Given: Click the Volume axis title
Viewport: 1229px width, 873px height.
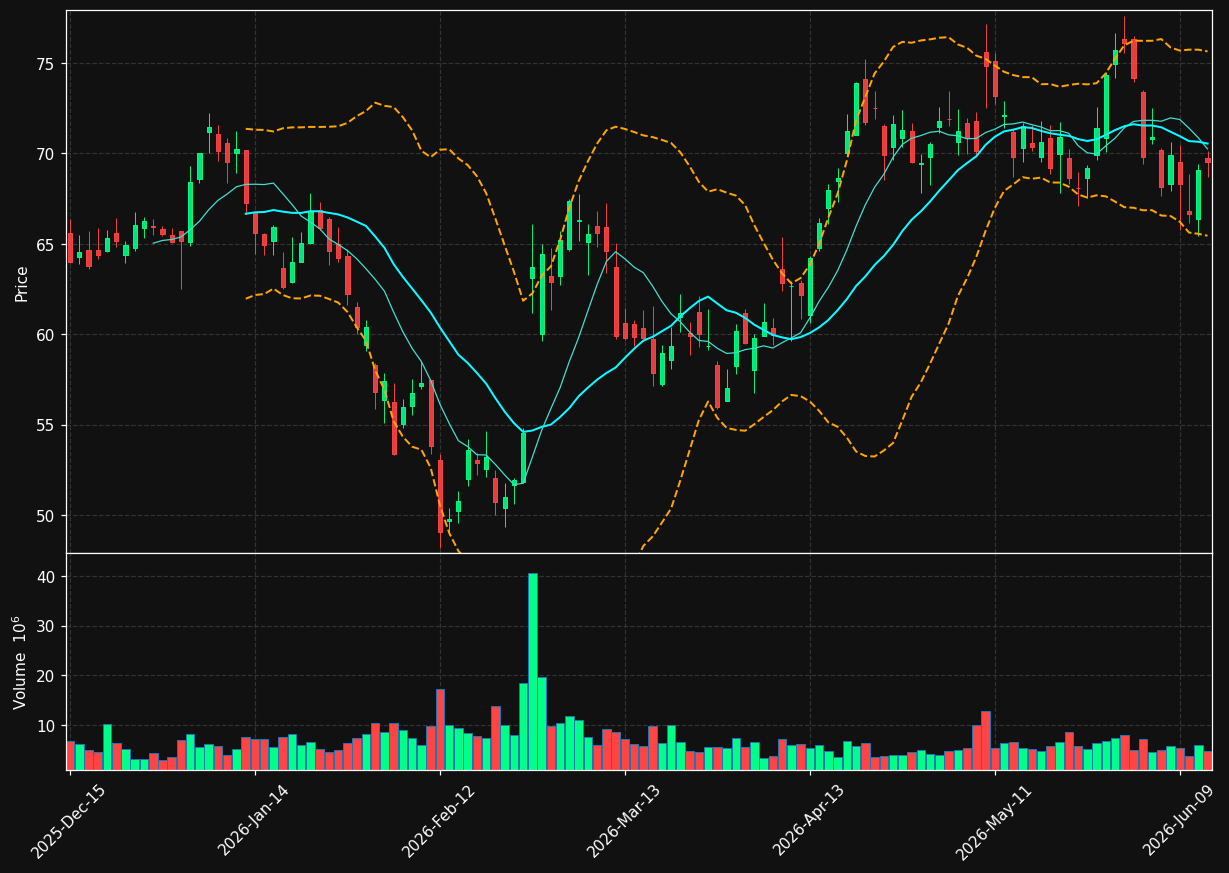Looking at the screenshot, I should [21, 663].
